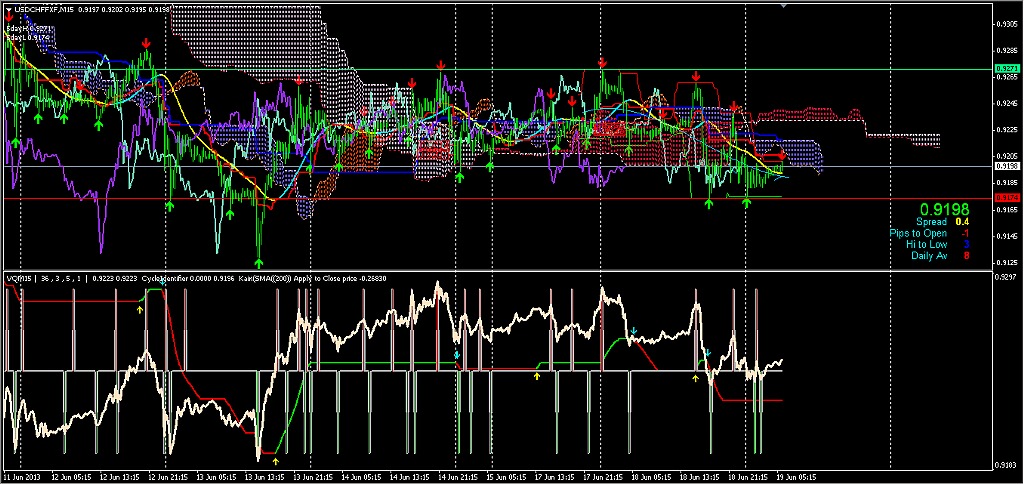Select the red down arrow in the chart's top-left corner
This screenshot has width=1024, height=484.
7,18
